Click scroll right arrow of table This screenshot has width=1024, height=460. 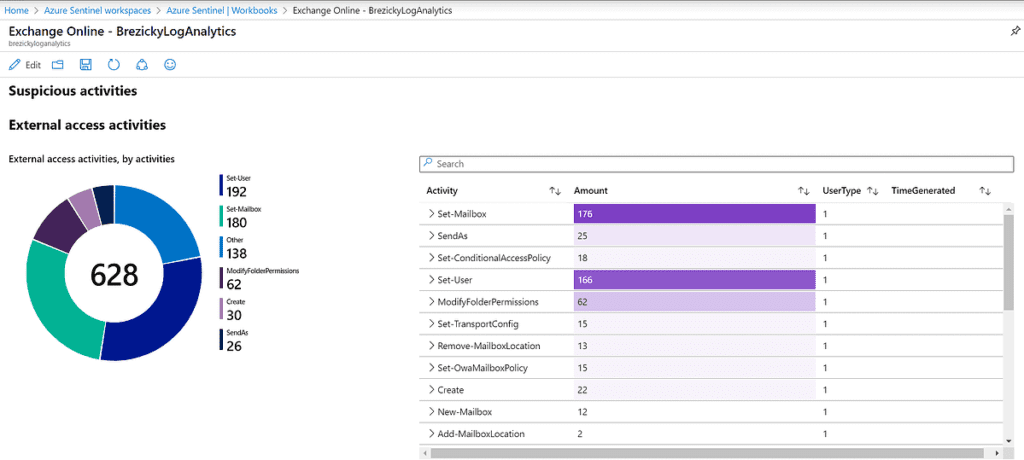click(x=996, y=452)
